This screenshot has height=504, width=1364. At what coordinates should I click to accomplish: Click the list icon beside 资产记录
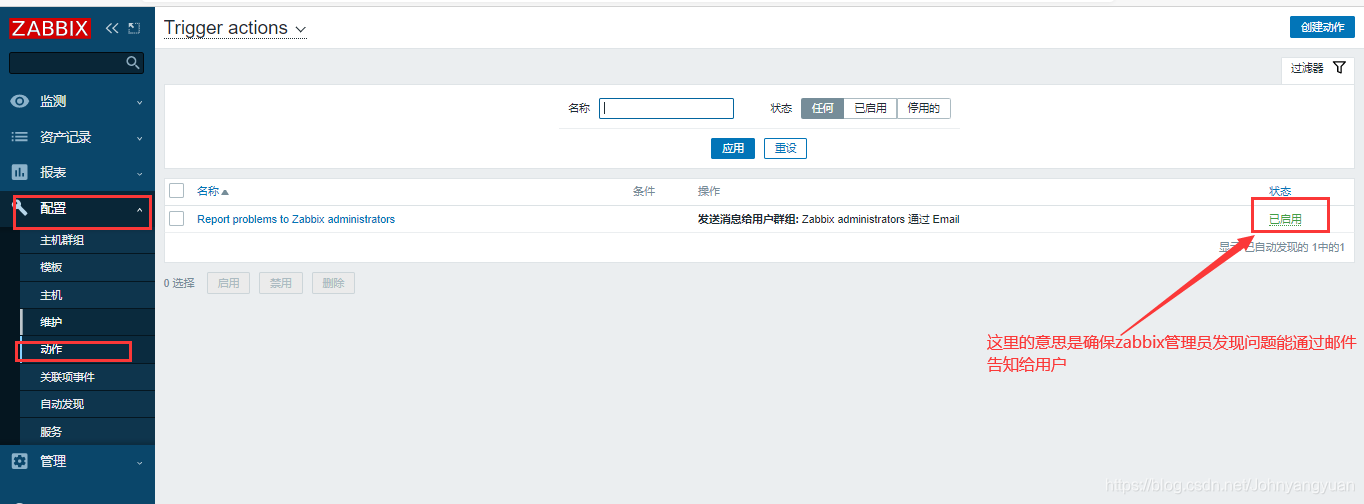pyautogui.click(x=20, y=137)
